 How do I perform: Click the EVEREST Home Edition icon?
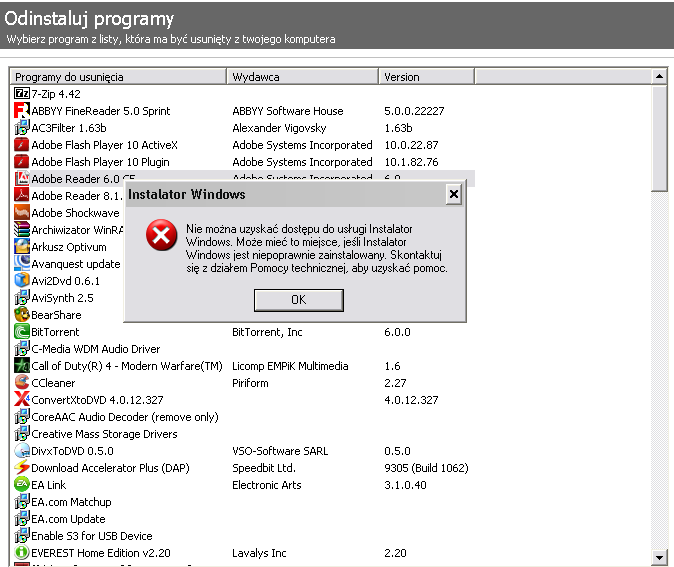(21, 552)
